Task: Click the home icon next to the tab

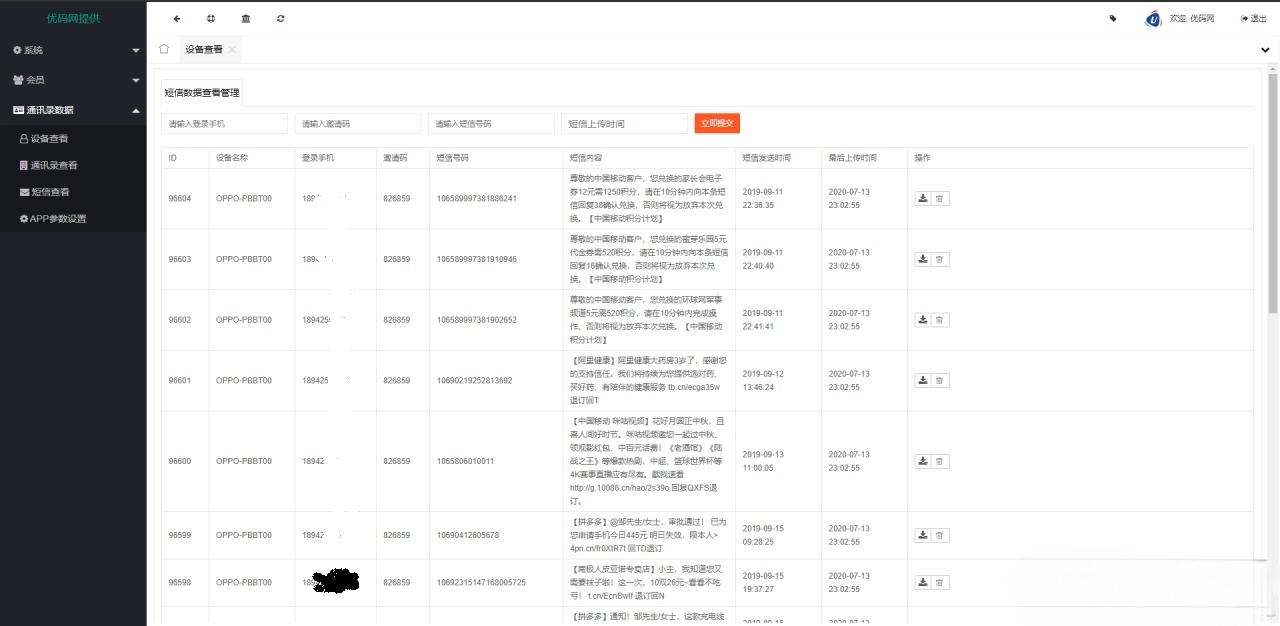Action: click(x=163, y=48)
